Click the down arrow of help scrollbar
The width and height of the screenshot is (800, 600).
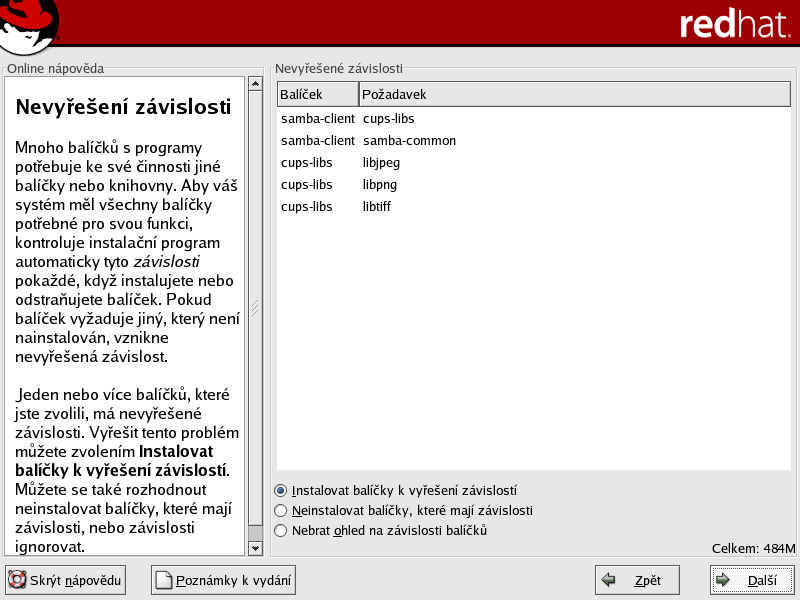255,548
